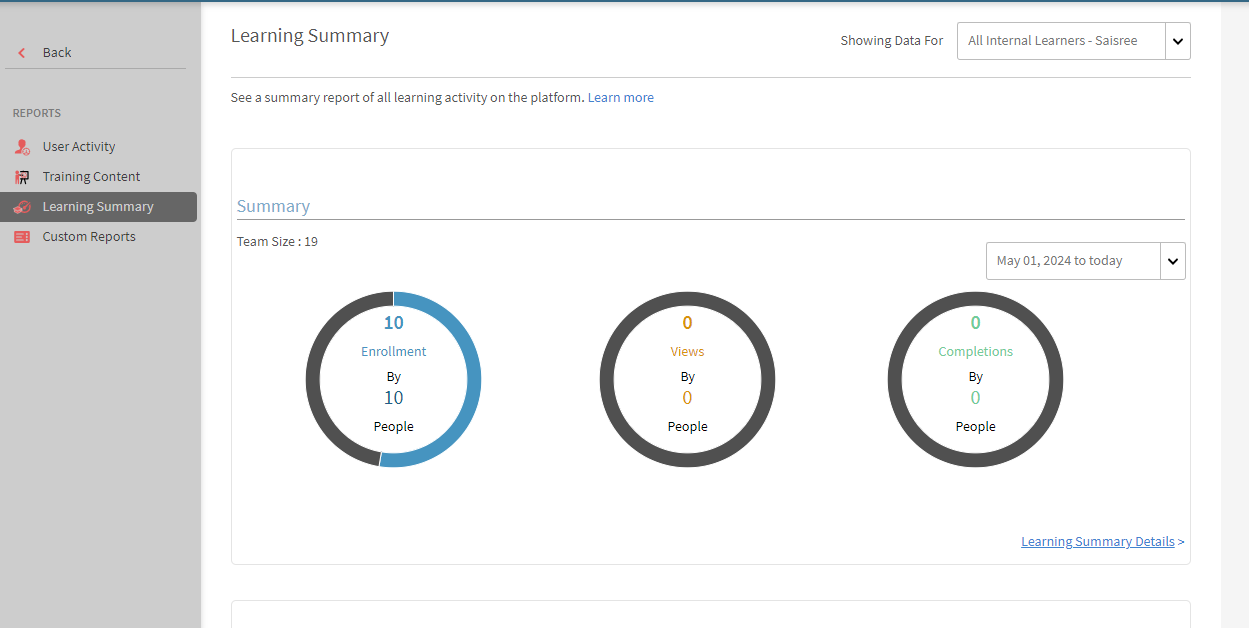This screenshot has width=1249, height=628.
Task: Open the User Activity report
Action: pyautogui.click(x=79, y=147)
